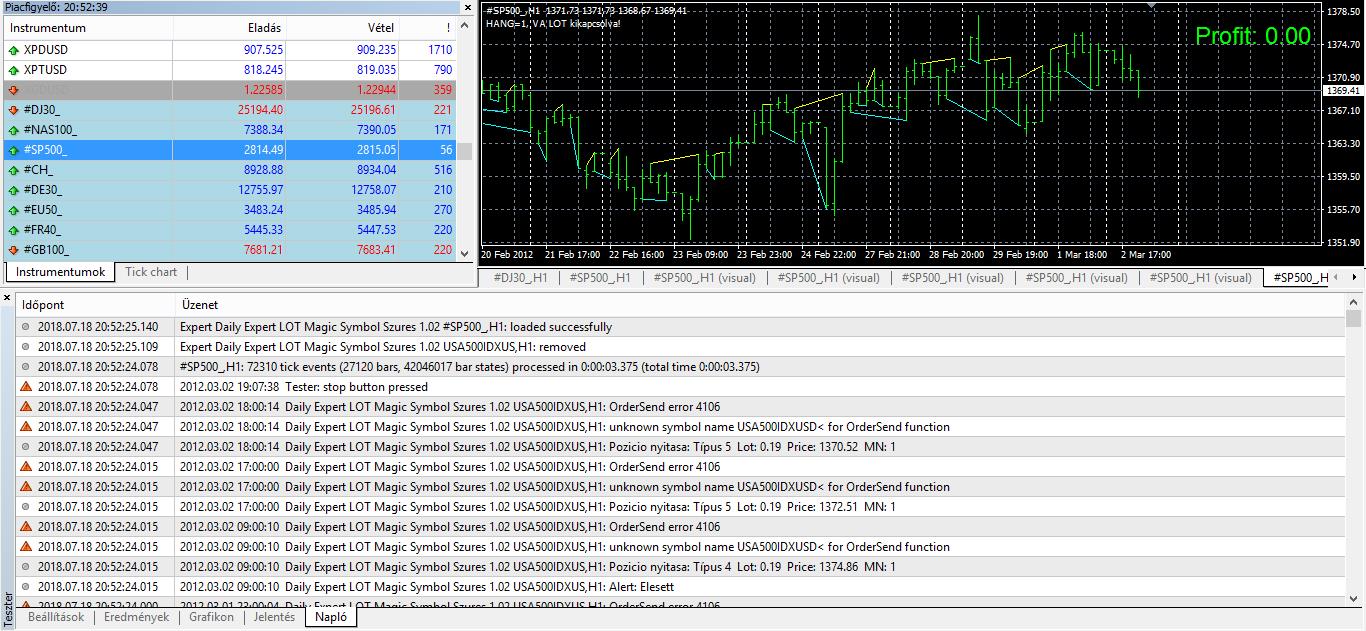This screenshot has width=1366, height=631.
Task: Open the Eredmények tester tab
Action: pos(136,617)
